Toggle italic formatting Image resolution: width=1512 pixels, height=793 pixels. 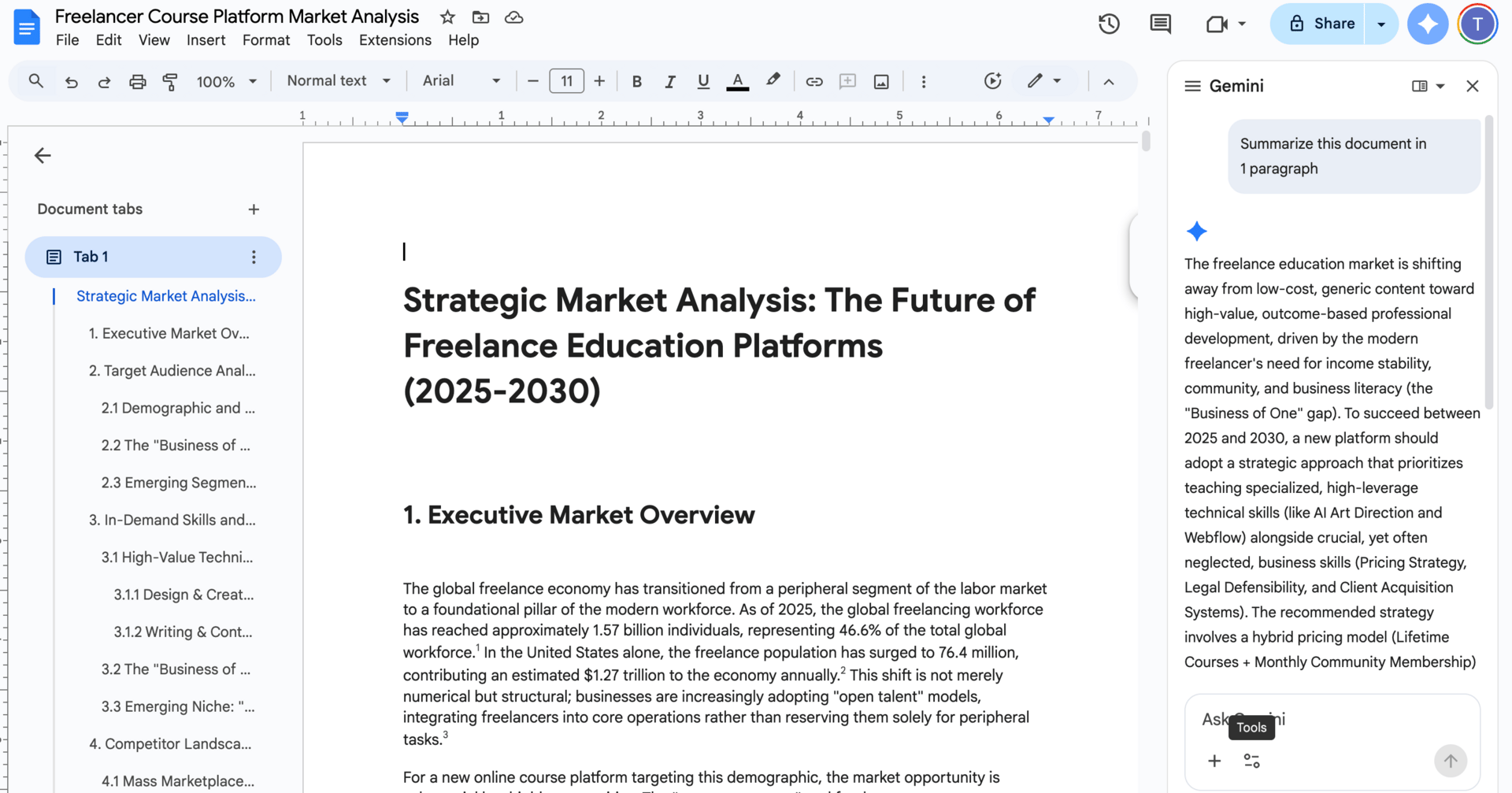(x=670, y=81)
